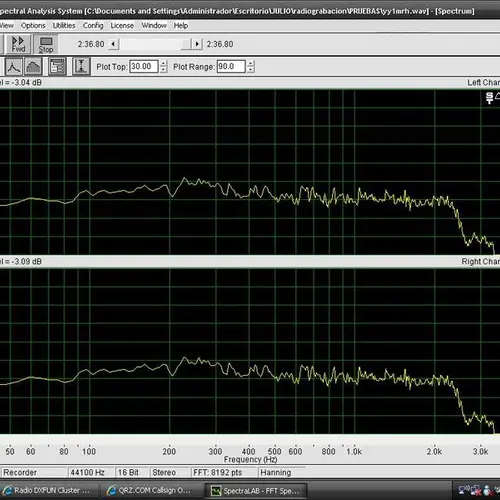The width and height of the screenshot is (500, 500).
Task: Click the file position slider thumb
Action: pyautogui.click(x=186, y=44)
